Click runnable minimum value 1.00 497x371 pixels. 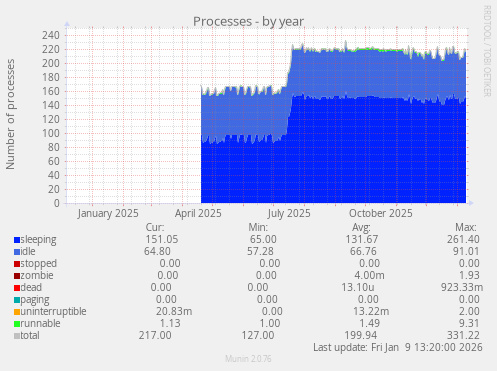(x=270, y=323)
